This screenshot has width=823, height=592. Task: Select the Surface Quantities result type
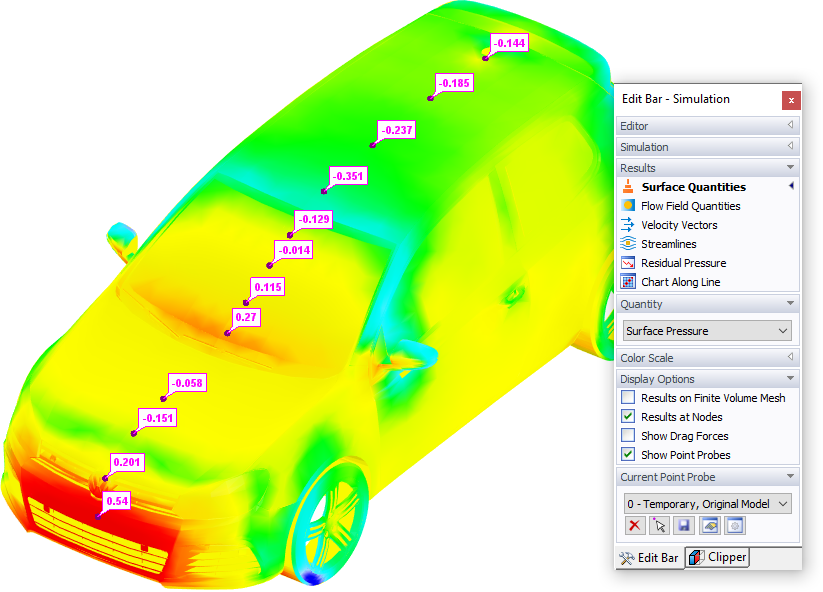[x=693, y=186]
